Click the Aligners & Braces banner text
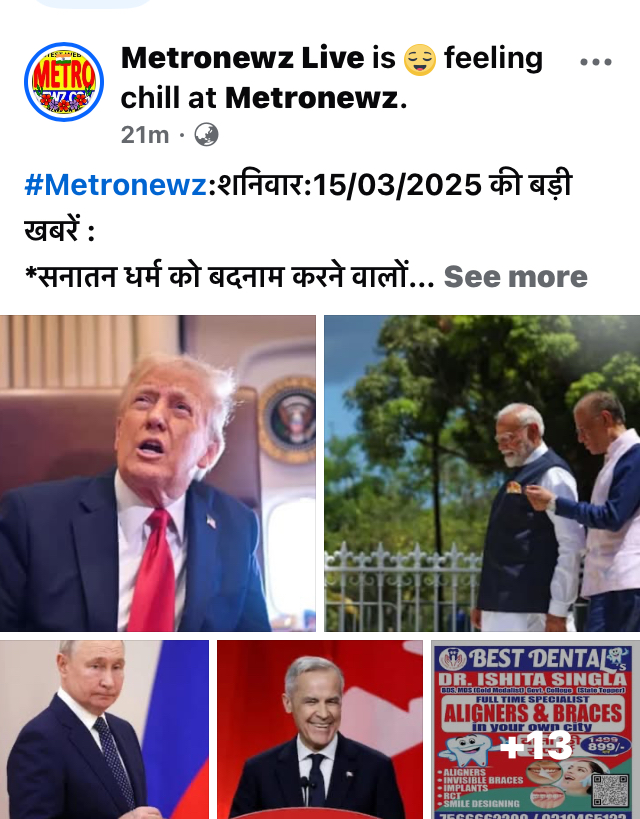640x819 pixels. tap(533, 713)
